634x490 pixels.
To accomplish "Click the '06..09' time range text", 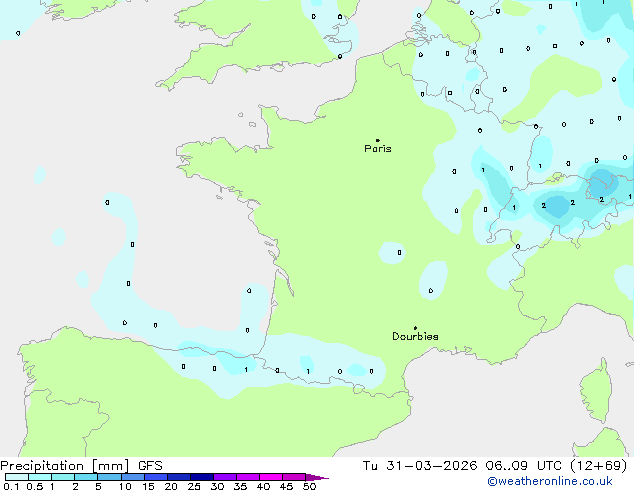I will 507,466.
